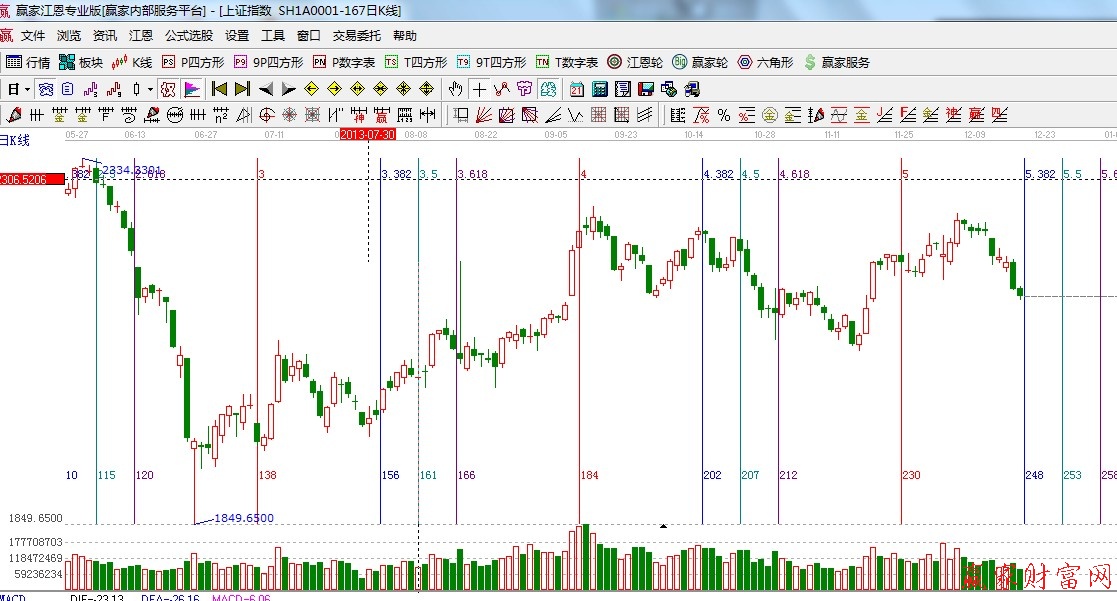Expand the 日 period dropdown arrow
This screenshot has height=601, width=1117.
point(27,89)
